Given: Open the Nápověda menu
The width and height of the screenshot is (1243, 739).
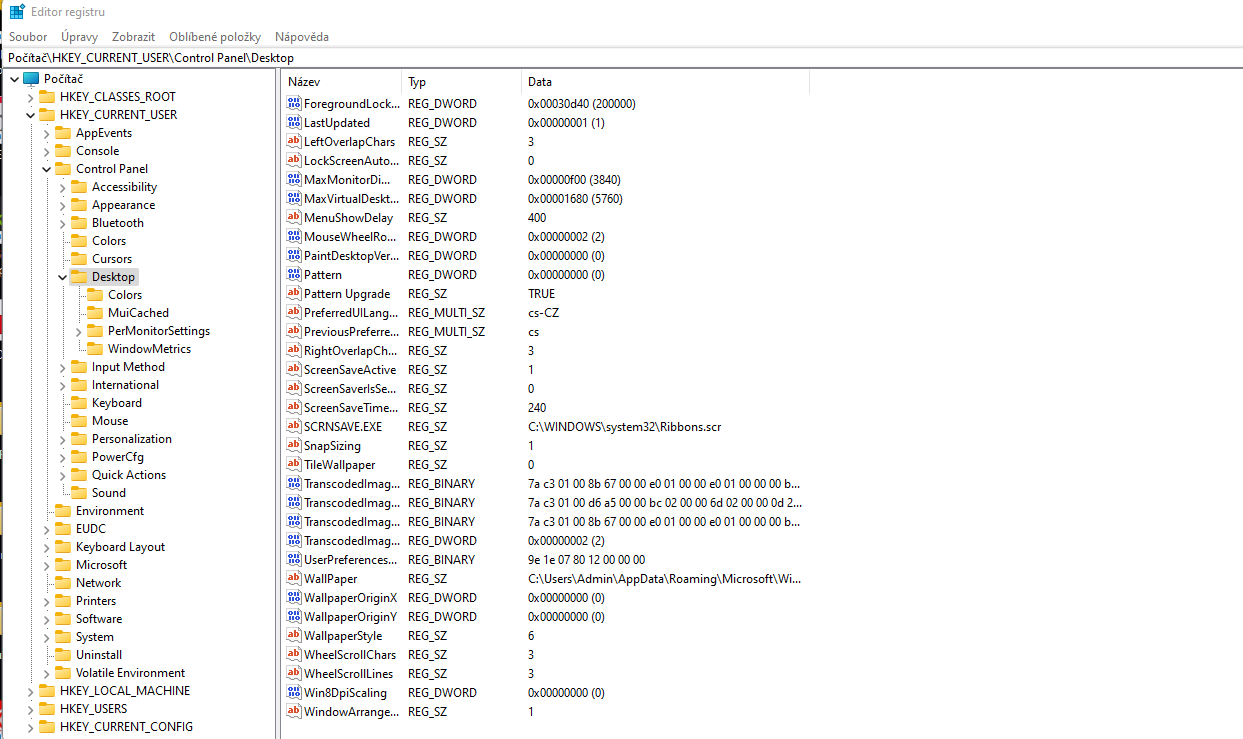Looking at the screenshot, I should point(301,37).
